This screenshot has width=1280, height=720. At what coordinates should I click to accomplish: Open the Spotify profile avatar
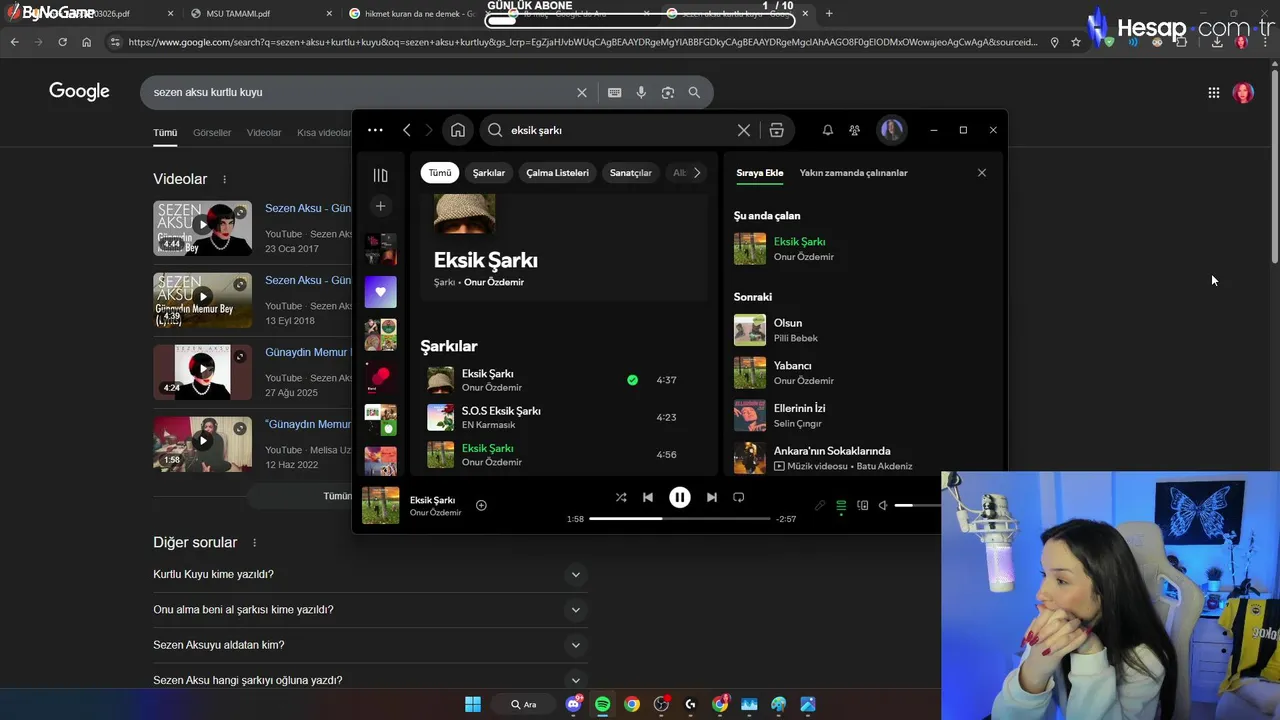coord(891,130)
